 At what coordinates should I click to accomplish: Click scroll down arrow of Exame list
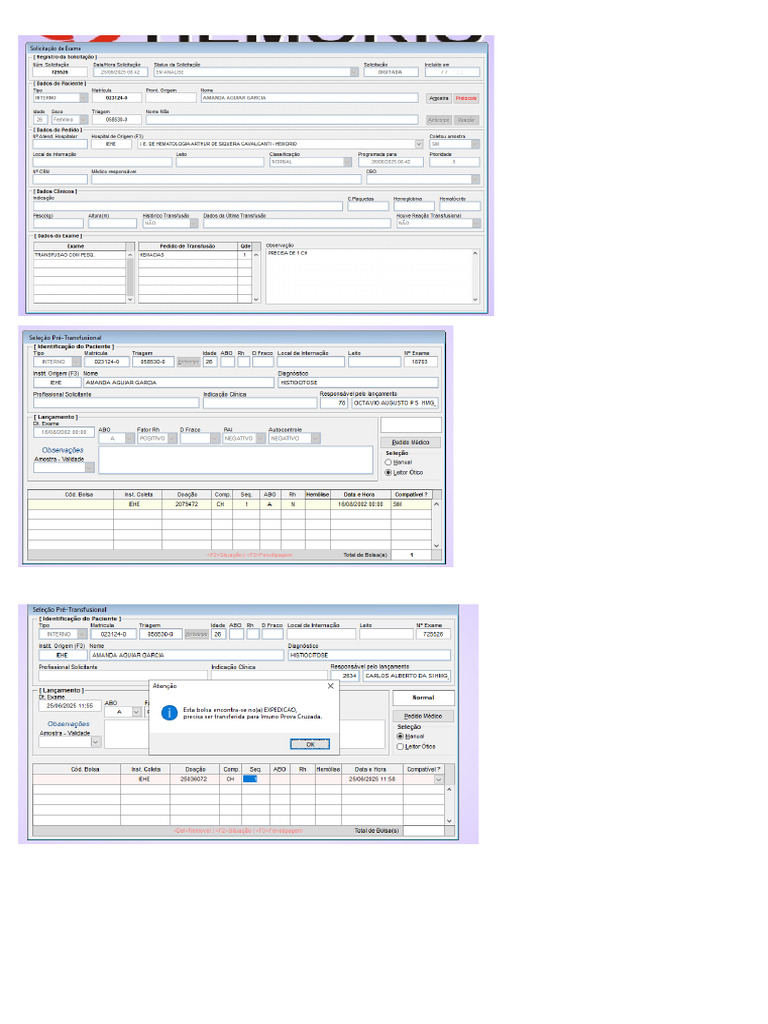130,299
